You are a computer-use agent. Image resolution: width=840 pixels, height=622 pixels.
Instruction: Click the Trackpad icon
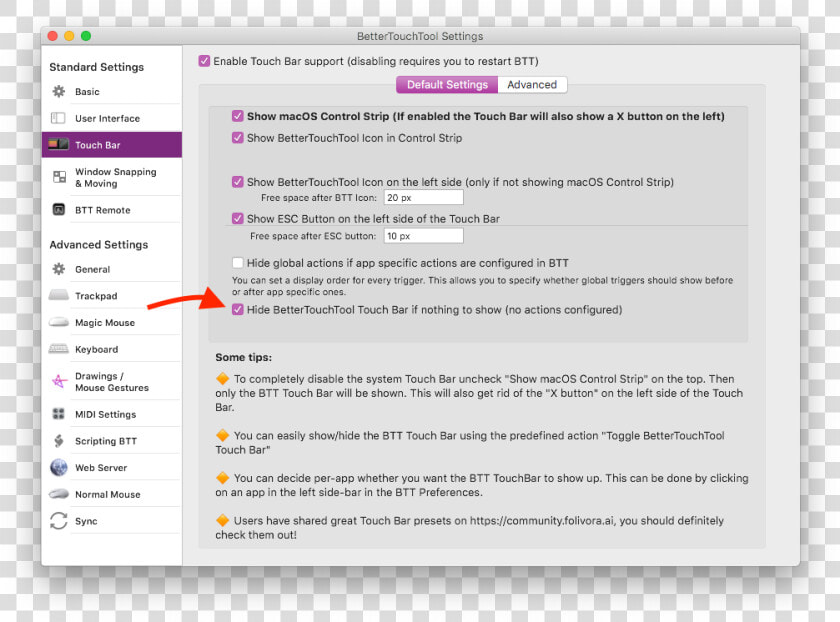[59, 295]
